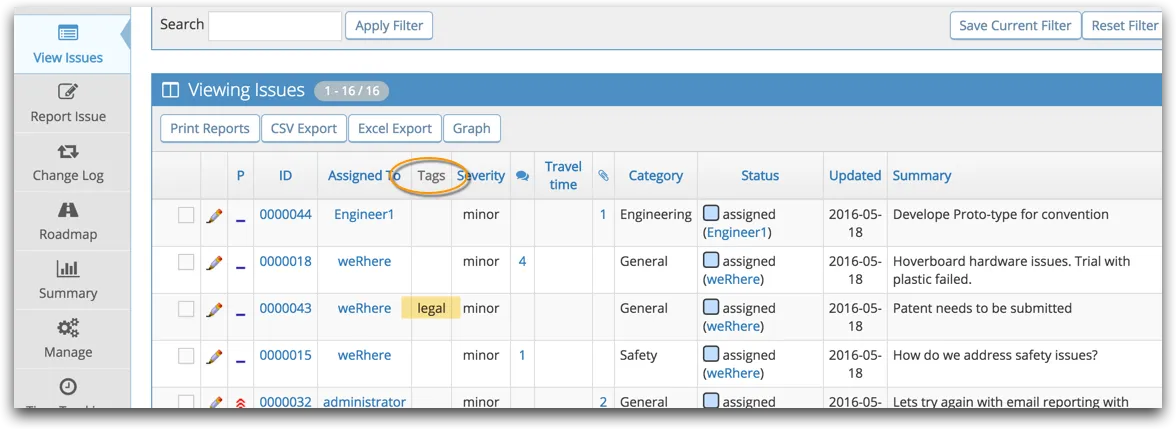Open issue 0000015 link

(285, 355)
